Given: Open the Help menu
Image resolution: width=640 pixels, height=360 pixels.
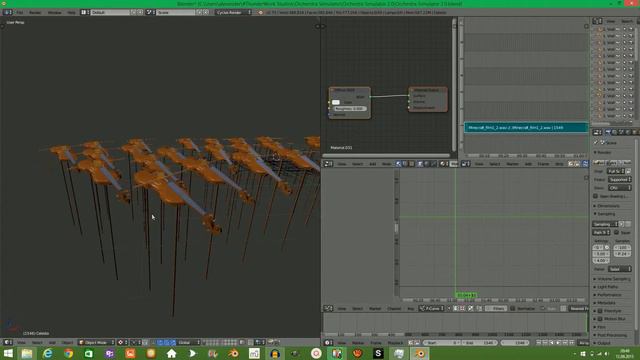Looking at the screenshot, I should [x=71, y=13].
